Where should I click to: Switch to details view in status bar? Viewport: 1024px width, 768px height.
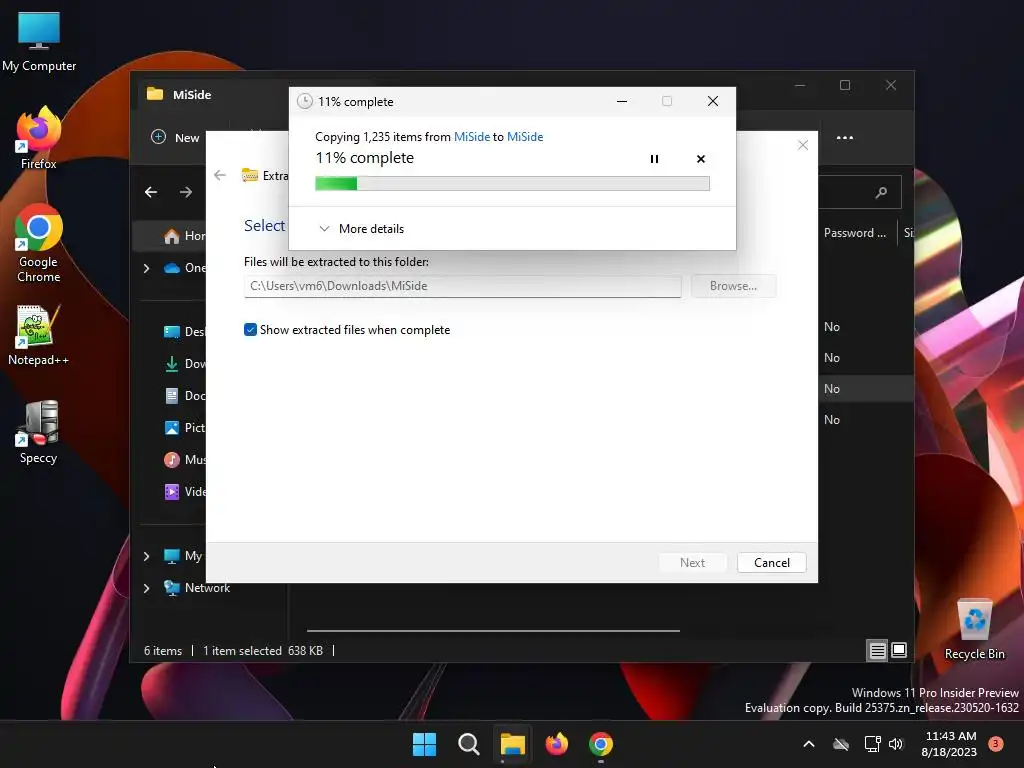[x=877, y=650]
